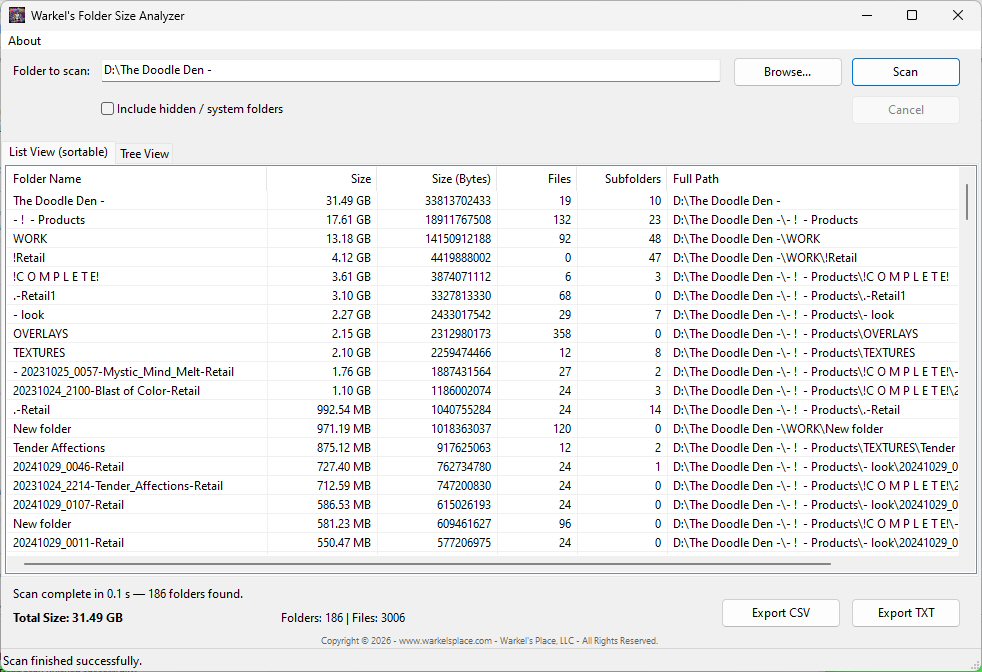
Task: Click the 'Total Size: 31.49 GB' label
Action: coord(68,618)
